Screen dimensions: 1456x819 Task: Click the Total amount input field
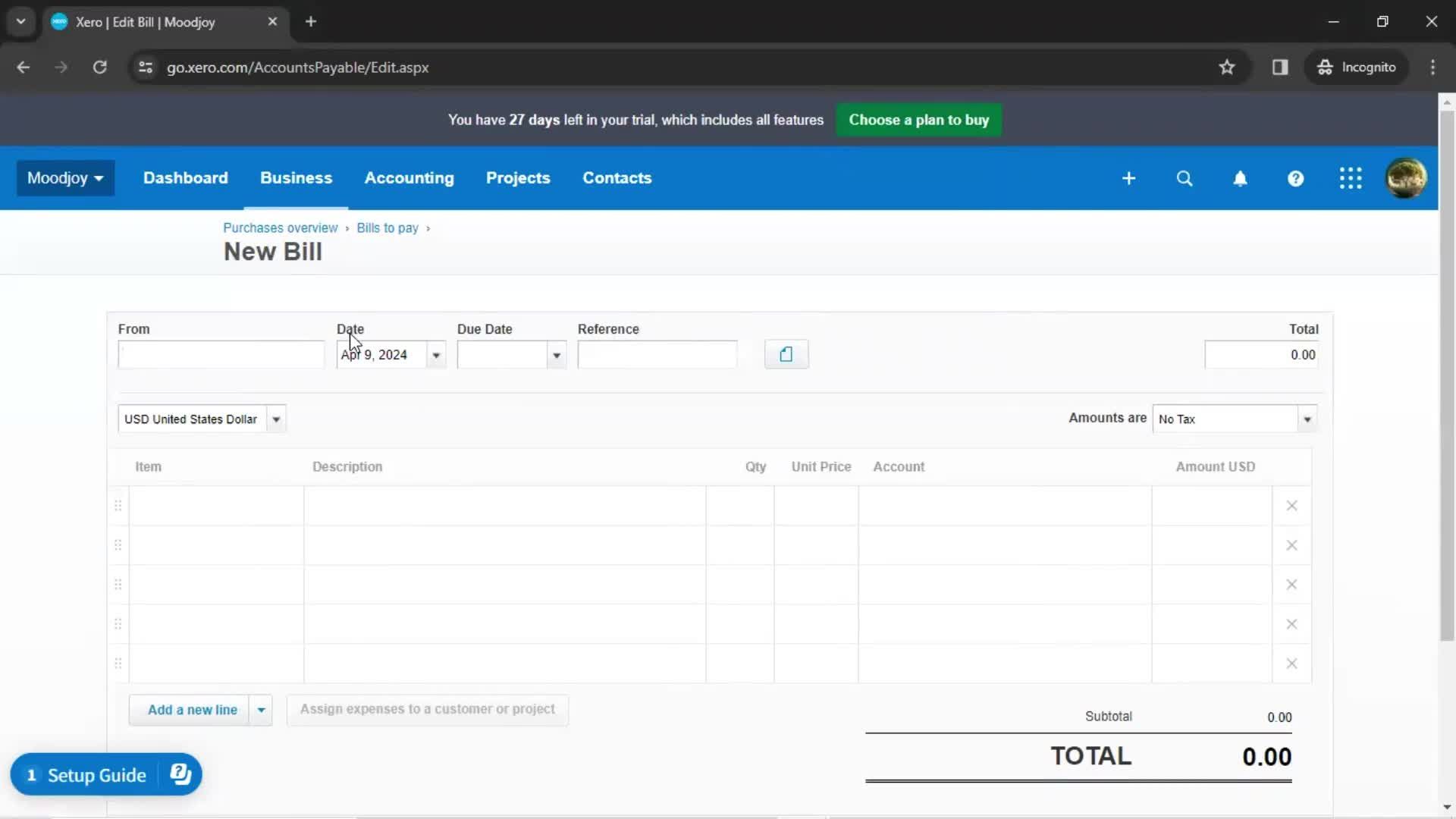[x=1262, y=355]
